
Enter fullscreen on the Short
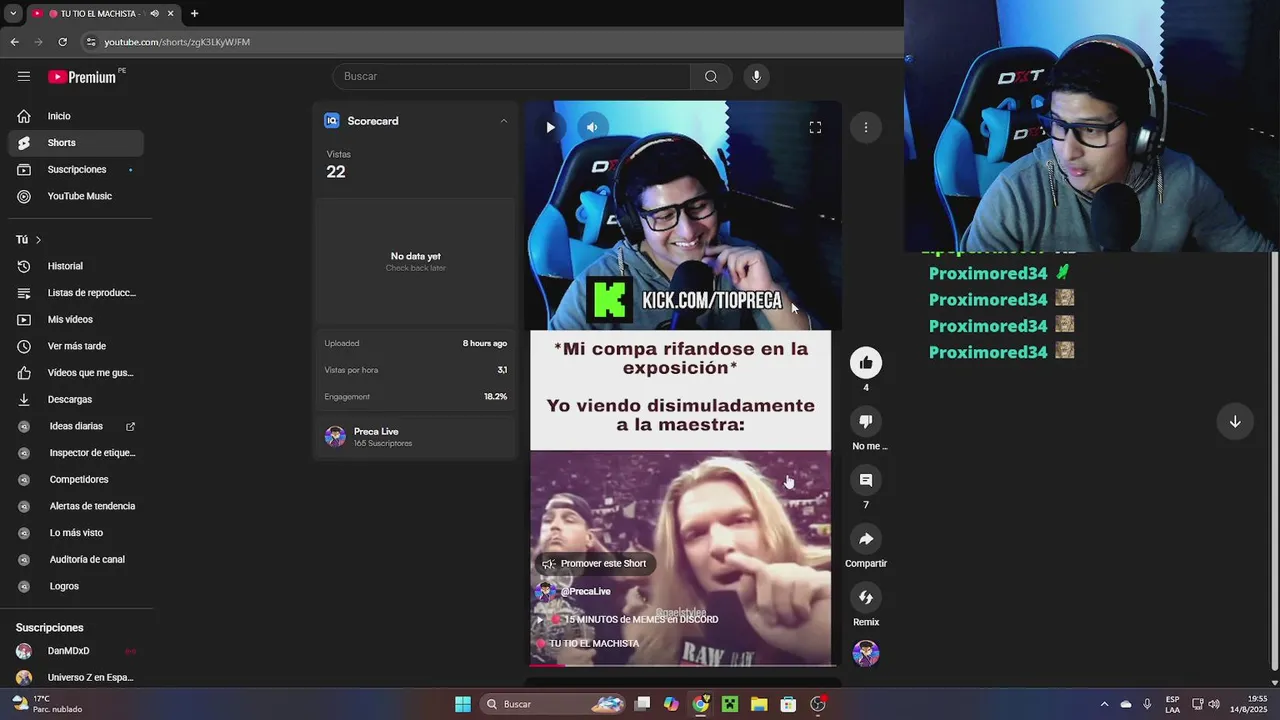point(815,127)
